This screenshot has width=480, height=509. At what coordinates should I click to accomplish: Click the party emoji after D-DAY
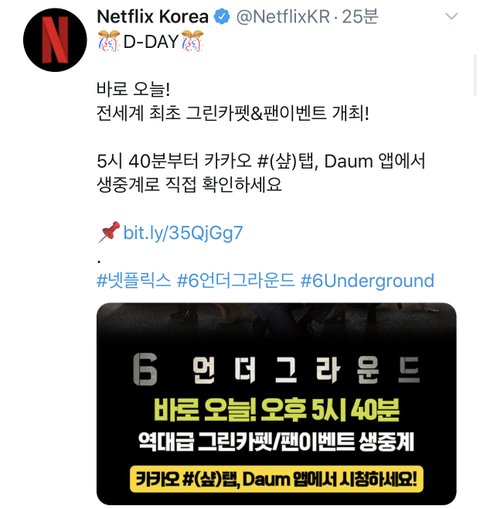coord(192,41)
